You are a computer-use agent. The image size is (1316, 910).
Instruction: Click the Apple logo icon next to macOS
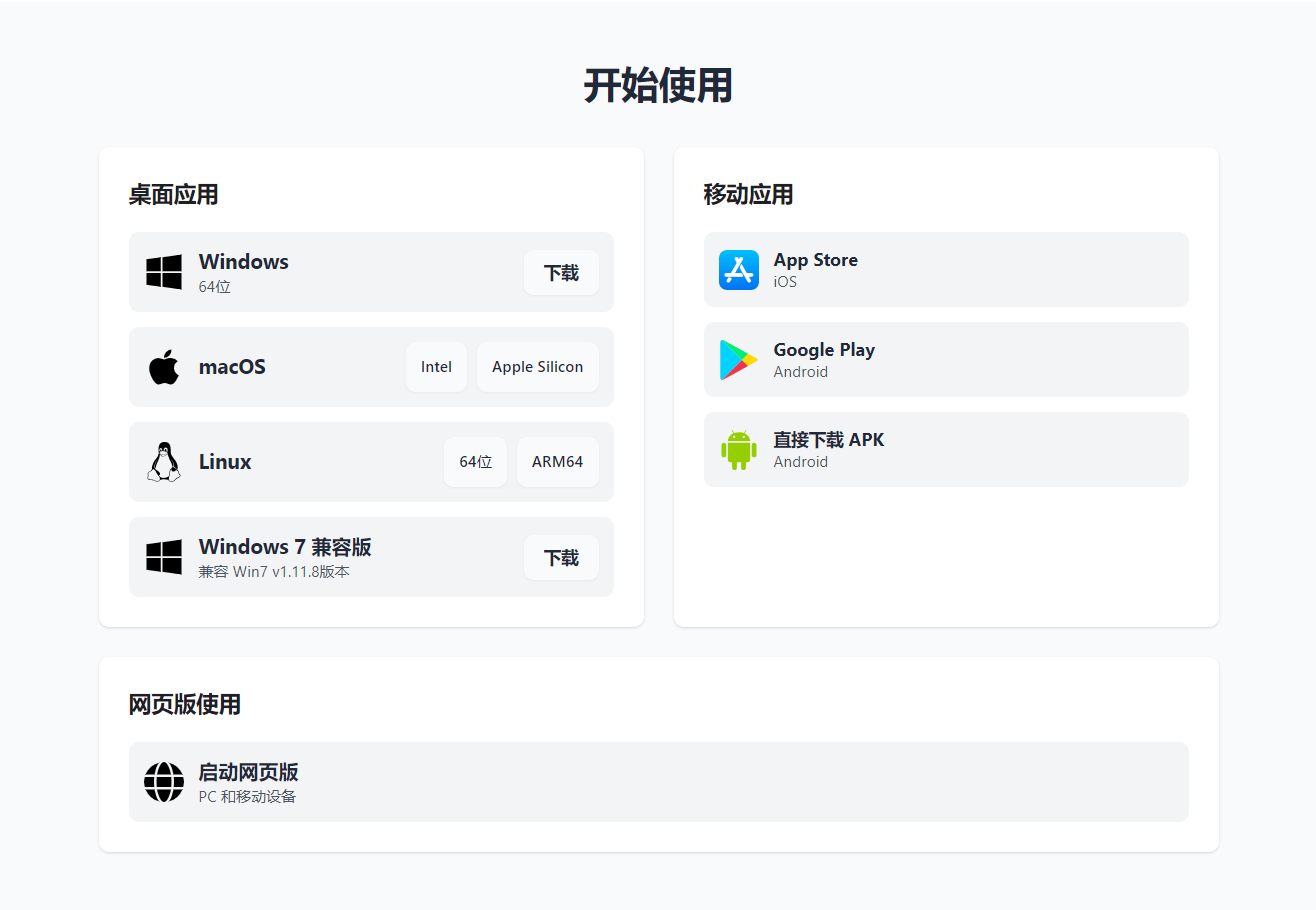pos(164,367)
